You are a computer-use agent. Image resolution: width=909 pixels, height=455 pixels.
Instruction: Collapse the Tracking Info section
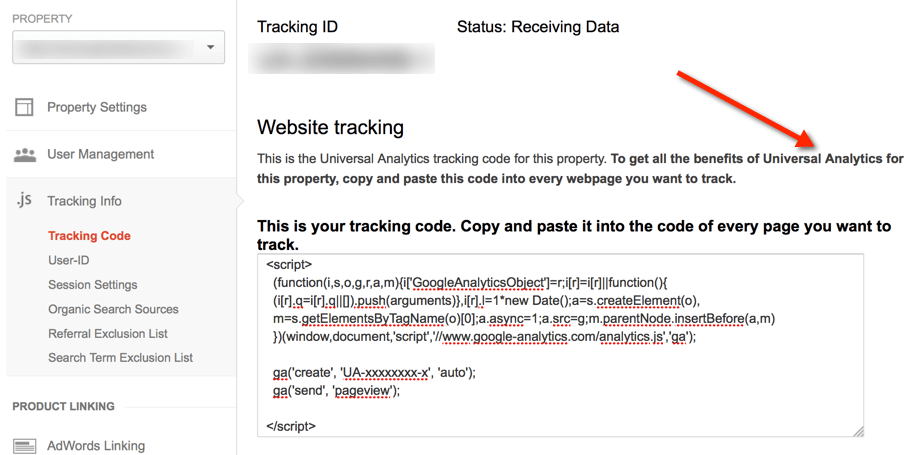coord(85,201)
